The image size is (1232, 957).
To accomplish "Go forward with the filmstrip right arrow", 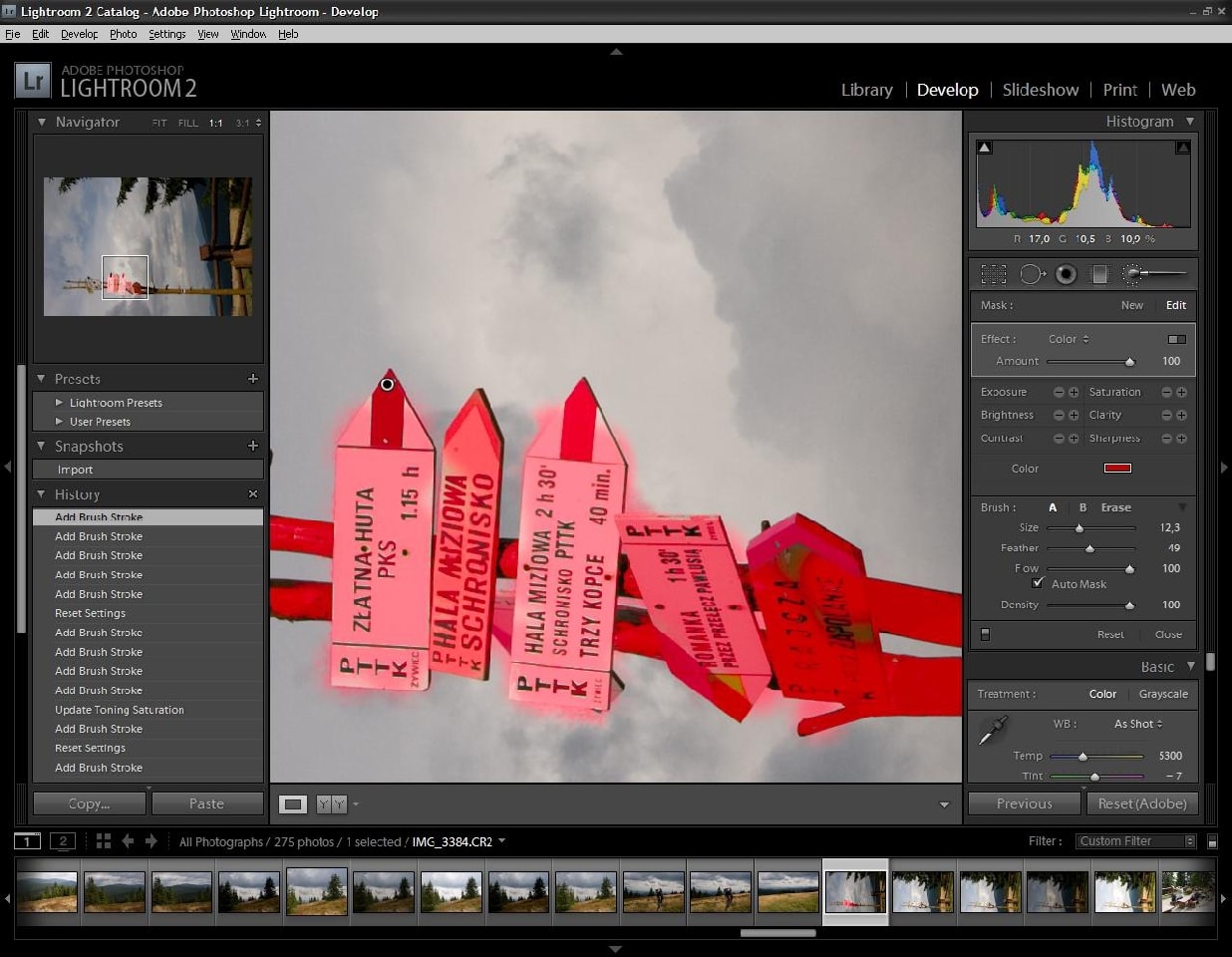I will (152, 841).
